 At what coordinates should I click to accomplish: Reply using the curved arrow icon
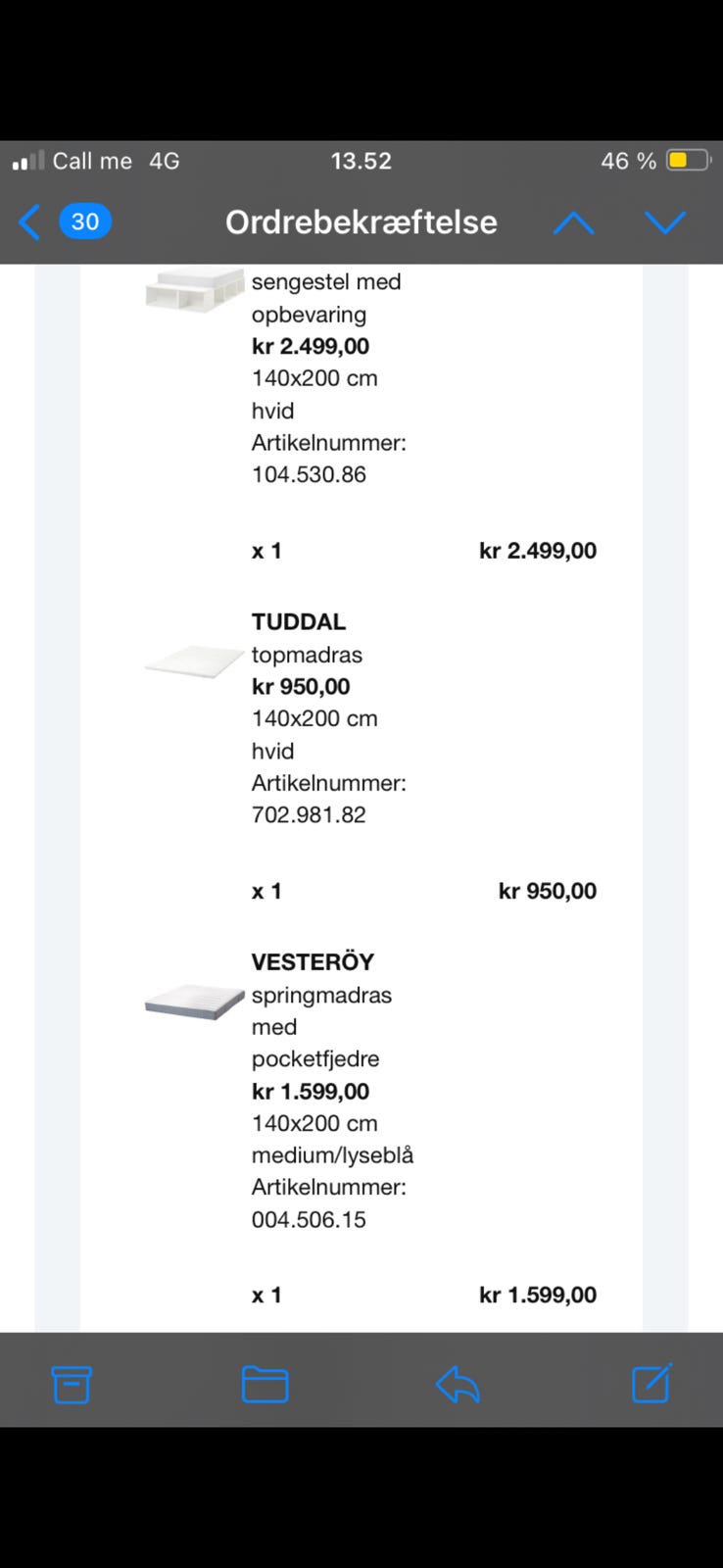458,1384
